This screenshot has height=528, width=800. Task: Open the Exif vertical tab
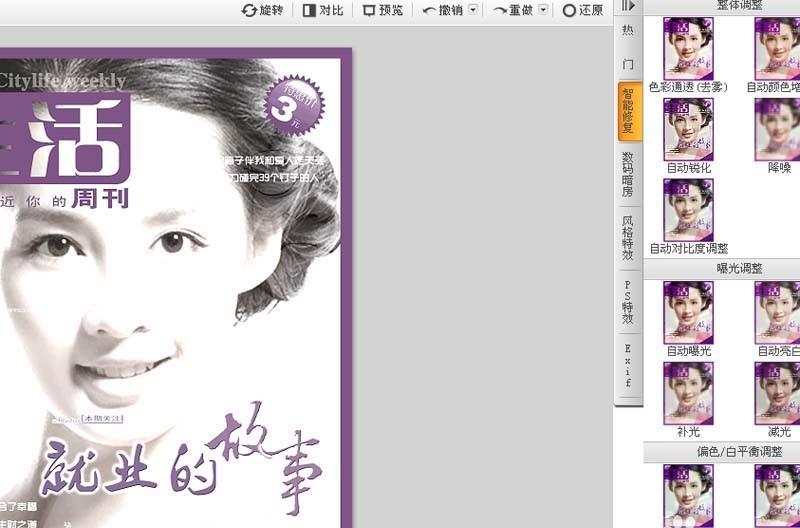pos(628,365)
